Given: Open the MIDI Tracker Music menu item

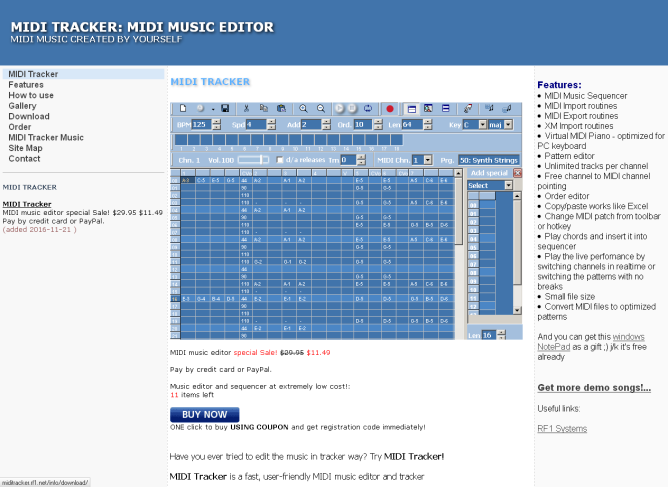Looking at the screenshot, I should 46,138.
